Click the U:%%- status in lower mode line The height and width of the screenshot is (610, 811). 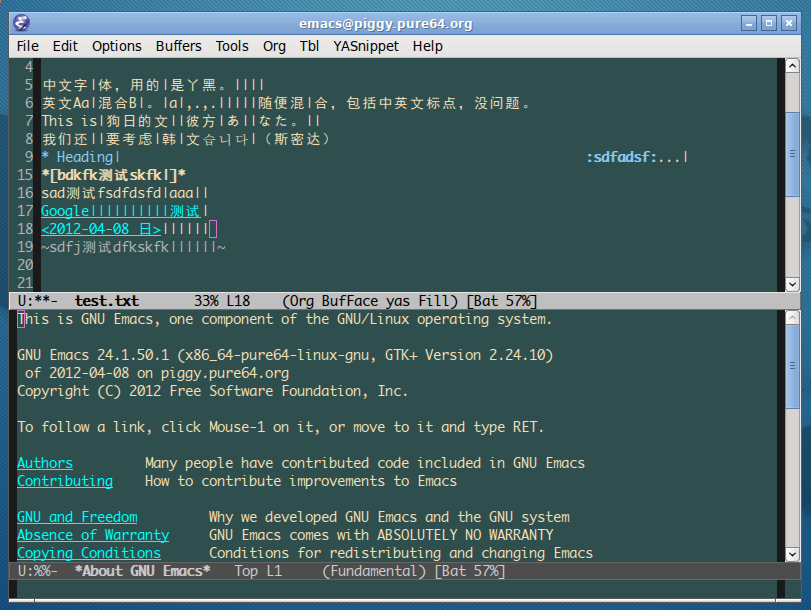(38, 571)
